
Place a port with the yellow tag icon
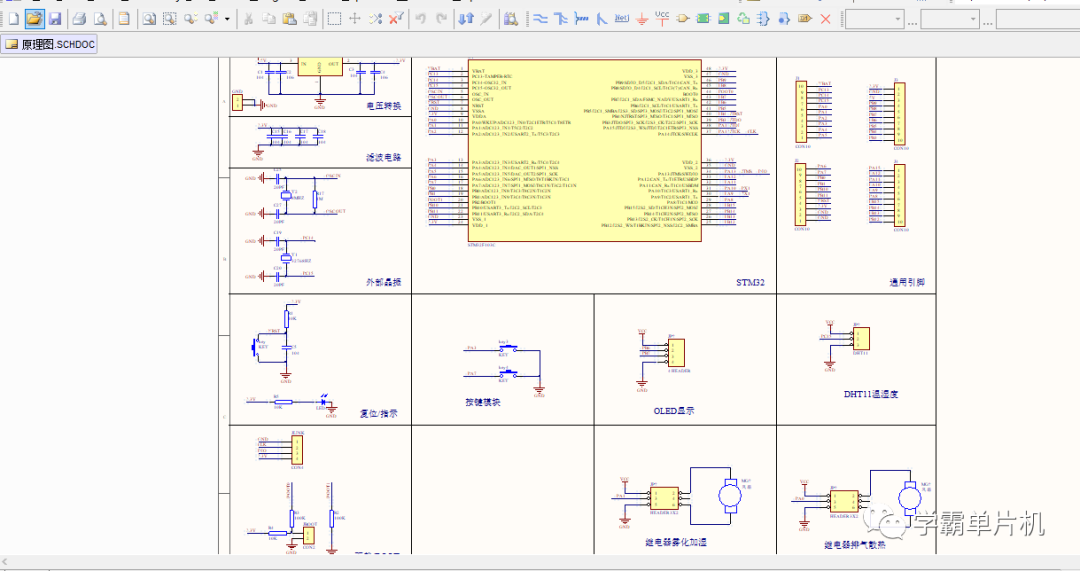tap(804, 19)
